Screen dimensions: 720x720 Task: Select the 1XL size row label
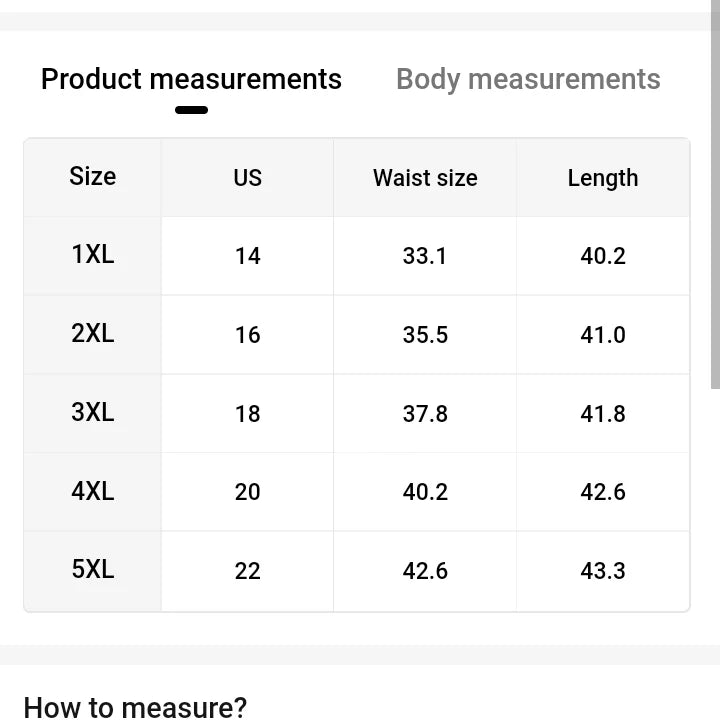pos(93,255)
